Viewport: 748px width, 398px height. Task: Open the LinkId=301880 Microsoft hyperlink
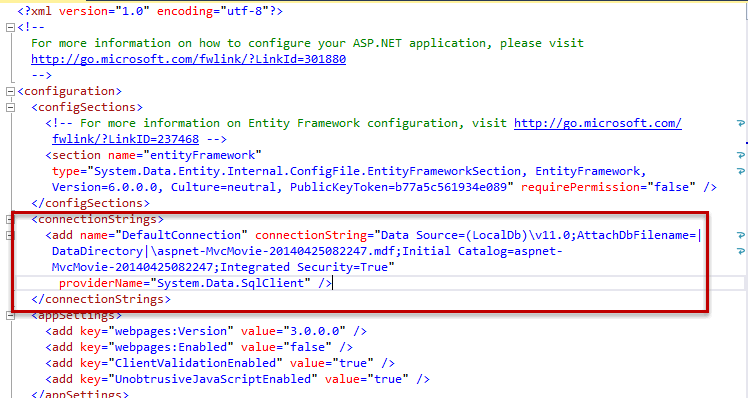click(188, 59)
